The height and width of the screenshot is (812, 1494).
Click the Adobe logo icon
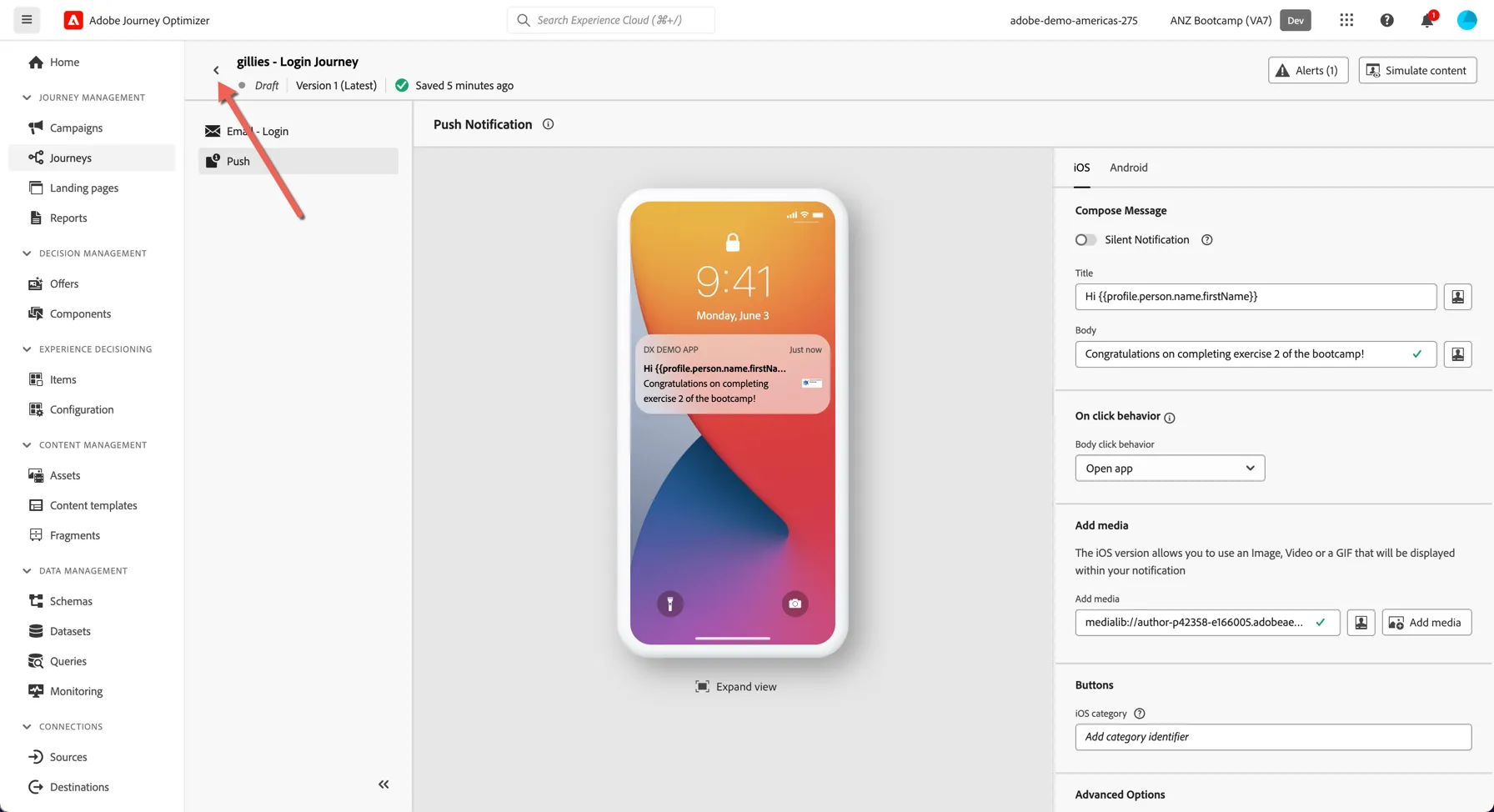click(x=73, y=20)
